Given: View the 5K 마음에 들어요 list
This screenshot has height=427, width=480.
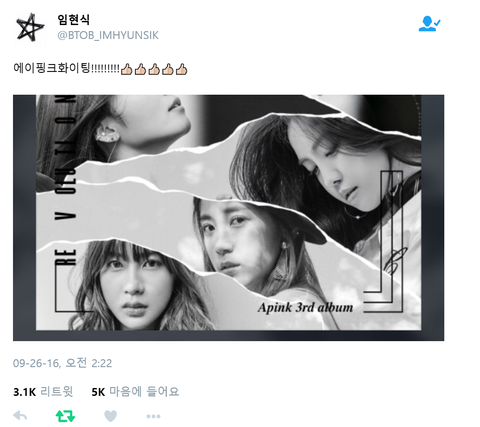Looking at the screenshot, I should pyautogui.click(x=135, y=392).
